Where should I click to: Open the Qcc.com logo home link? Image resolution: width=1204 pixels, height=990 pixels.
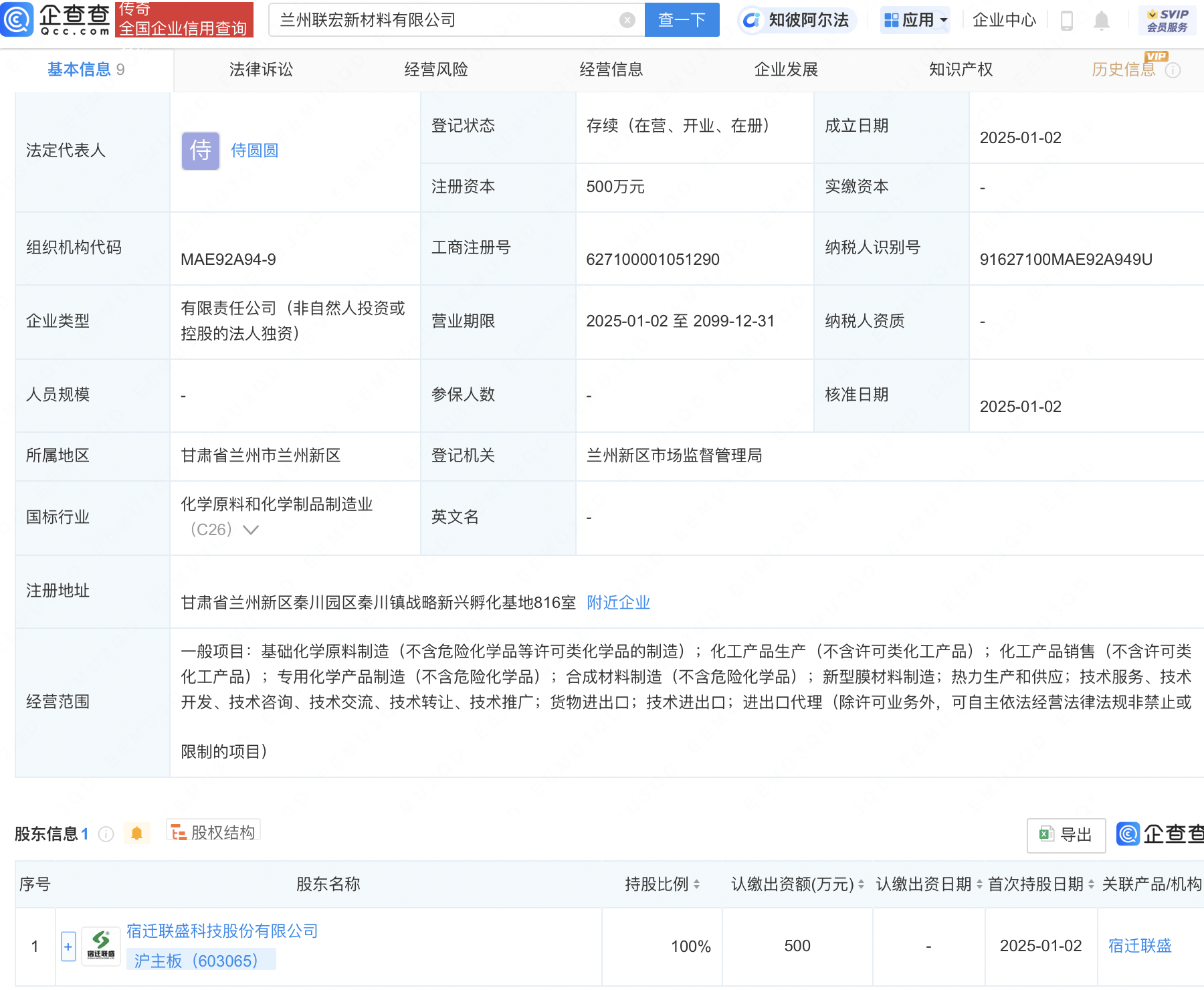click(56, 19)
